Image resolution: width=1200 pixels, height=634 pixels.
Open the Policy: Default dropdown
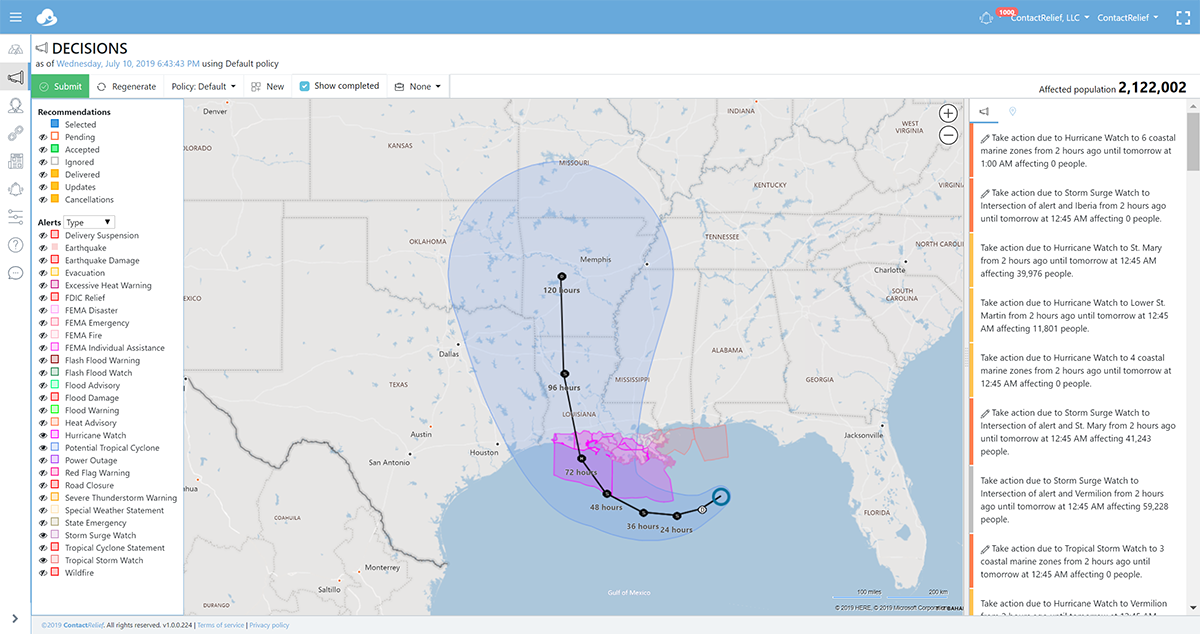click(204, 87)
